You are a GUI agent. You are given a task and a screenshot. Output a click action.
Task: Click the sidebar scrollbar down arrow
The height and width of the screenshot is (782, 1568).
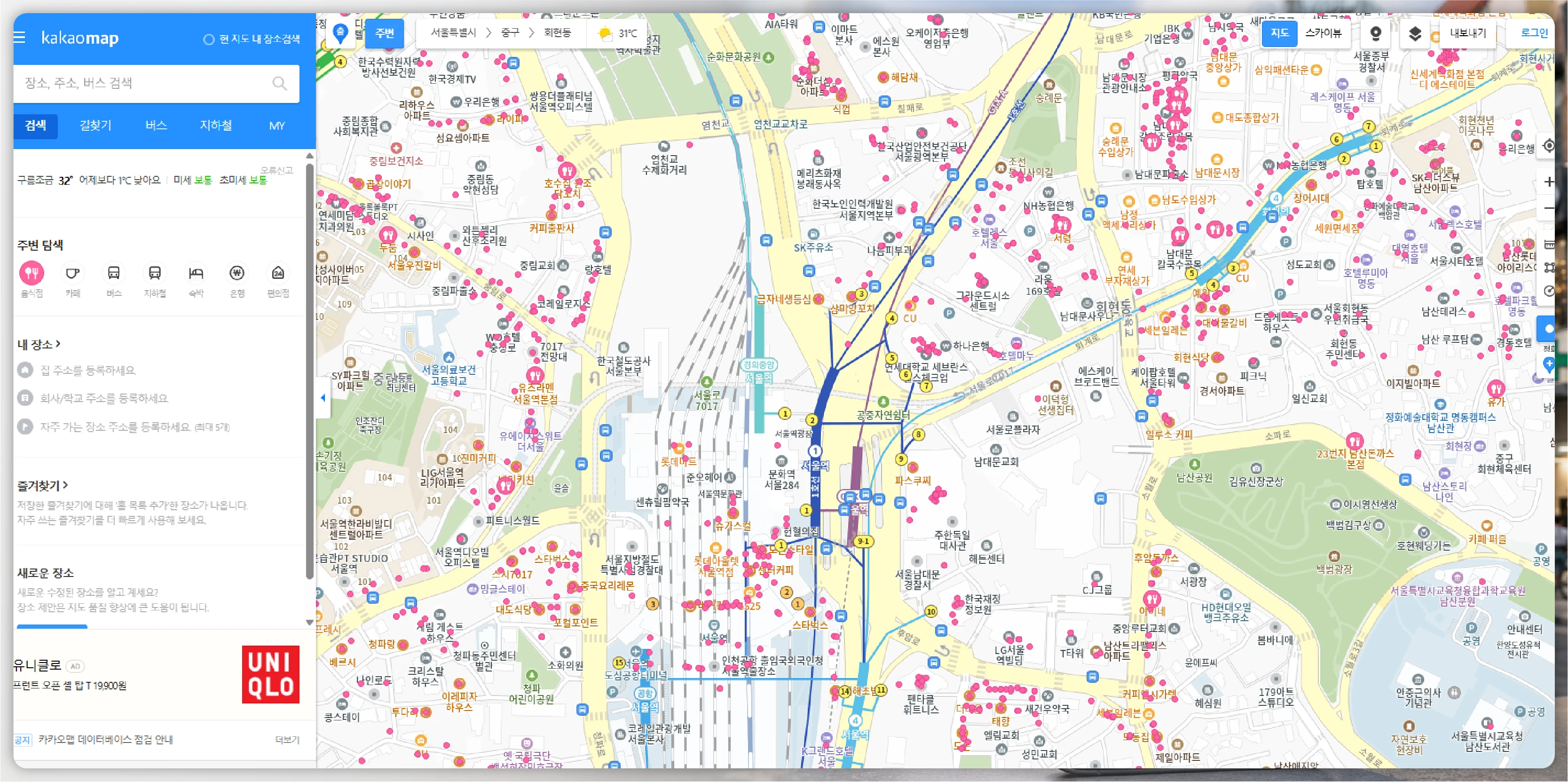pyautogui.click(x=309, y=622)
